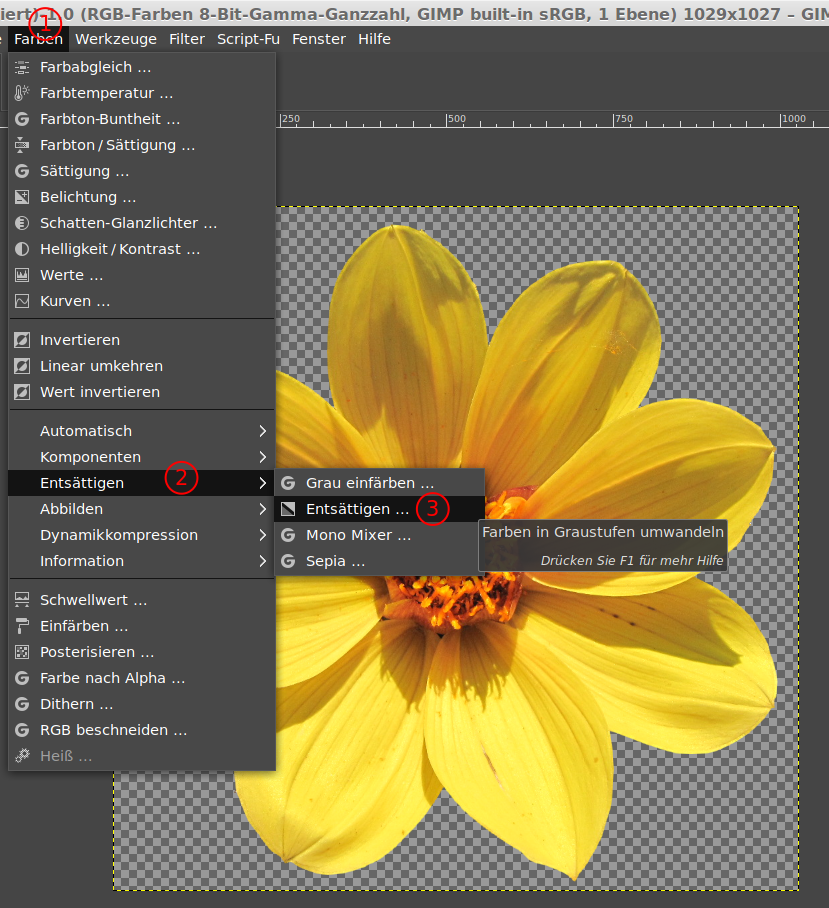Open the Filter menu

pos(187,39)
